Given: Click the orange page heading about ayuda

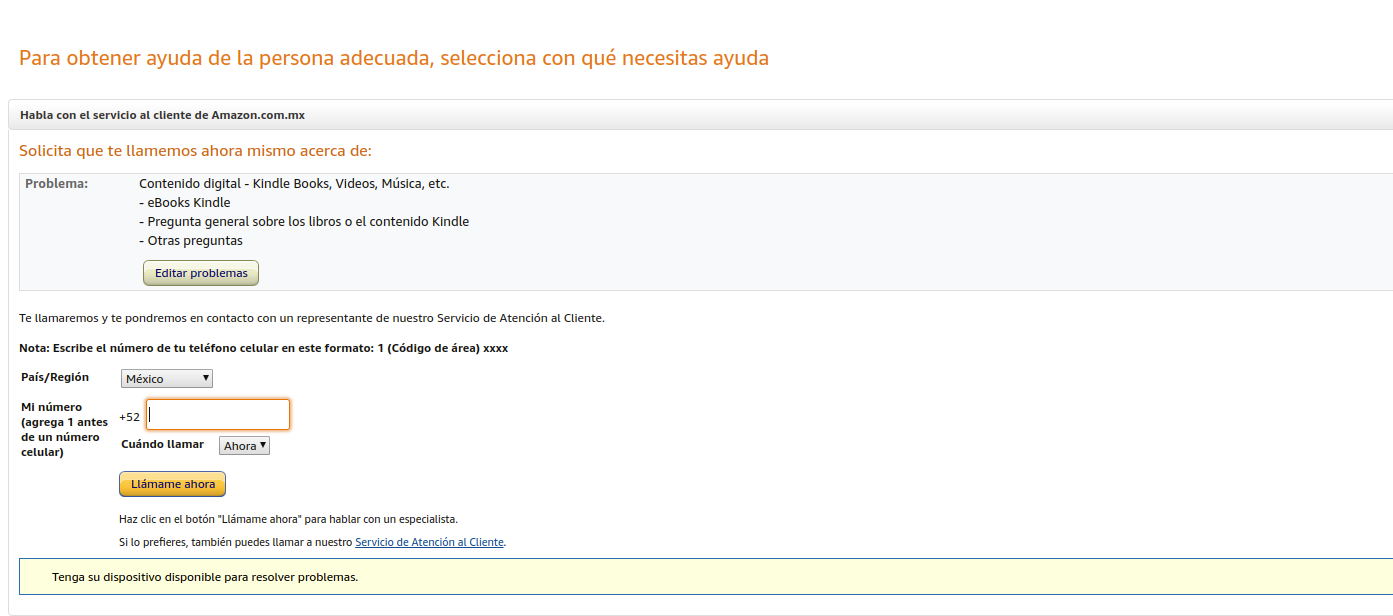Looking at the screenshot, I should [394, 58].
